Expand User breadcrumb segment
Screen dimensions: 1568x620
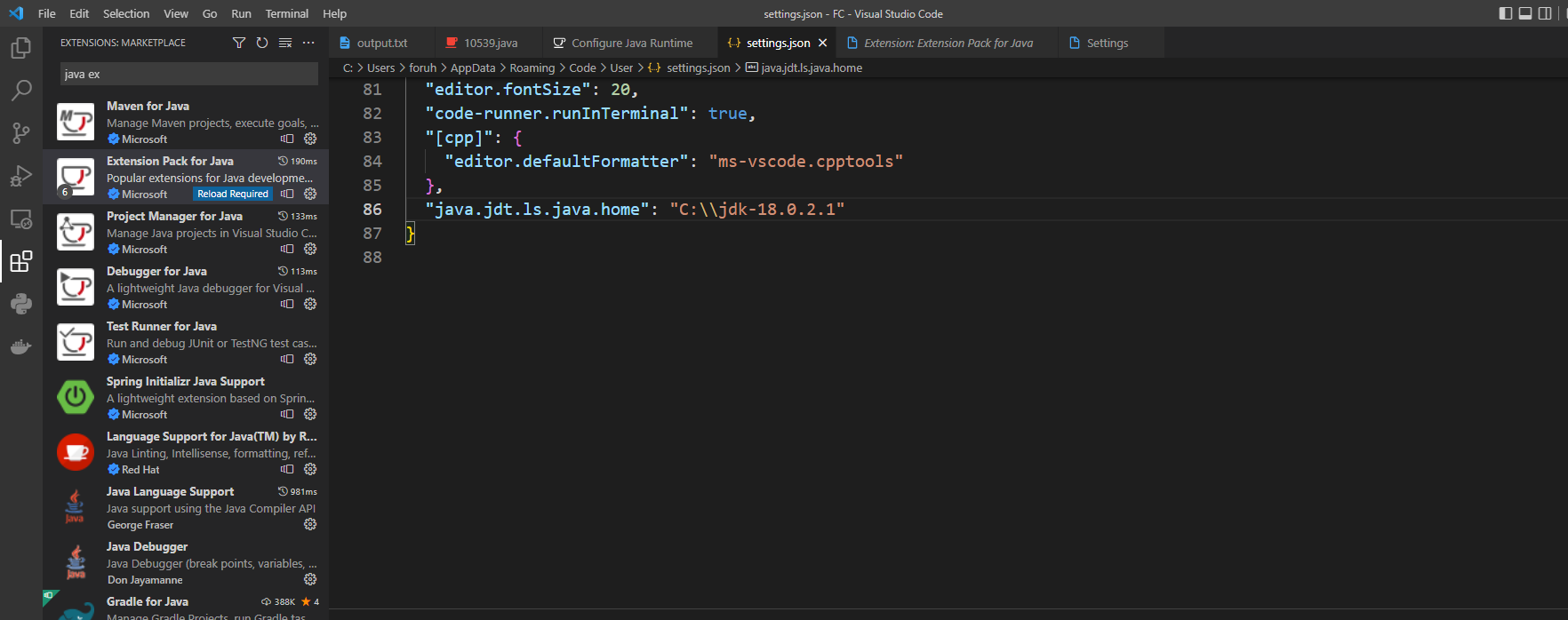(621, 68)
